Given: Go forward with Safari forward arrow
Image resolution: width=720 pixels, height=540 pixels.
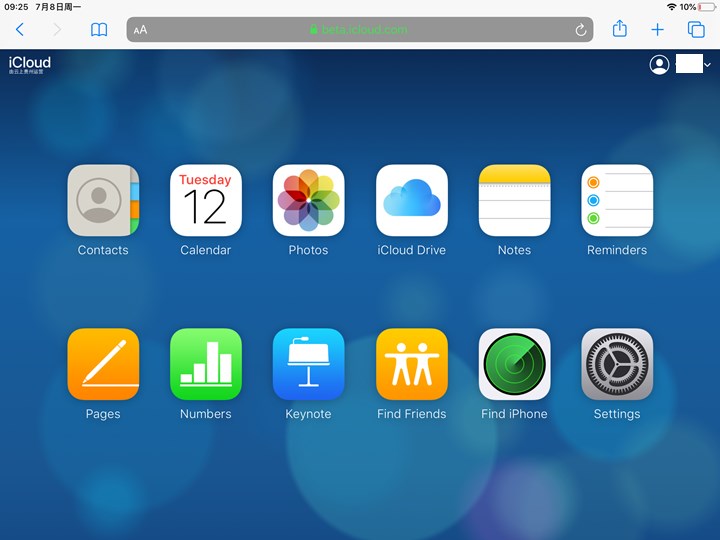Looking at the screenshot, I should coord(57,29).
